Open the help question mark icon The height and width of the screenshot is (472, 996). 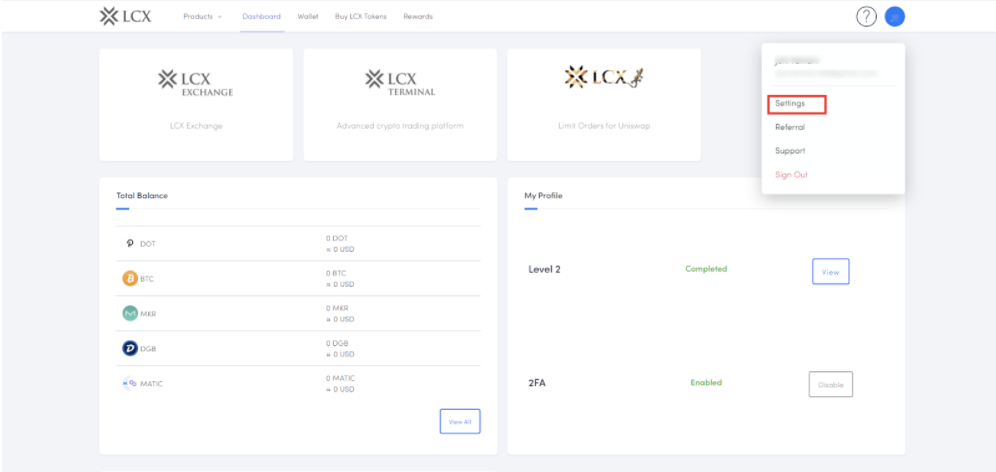click(x=866, y=17)
